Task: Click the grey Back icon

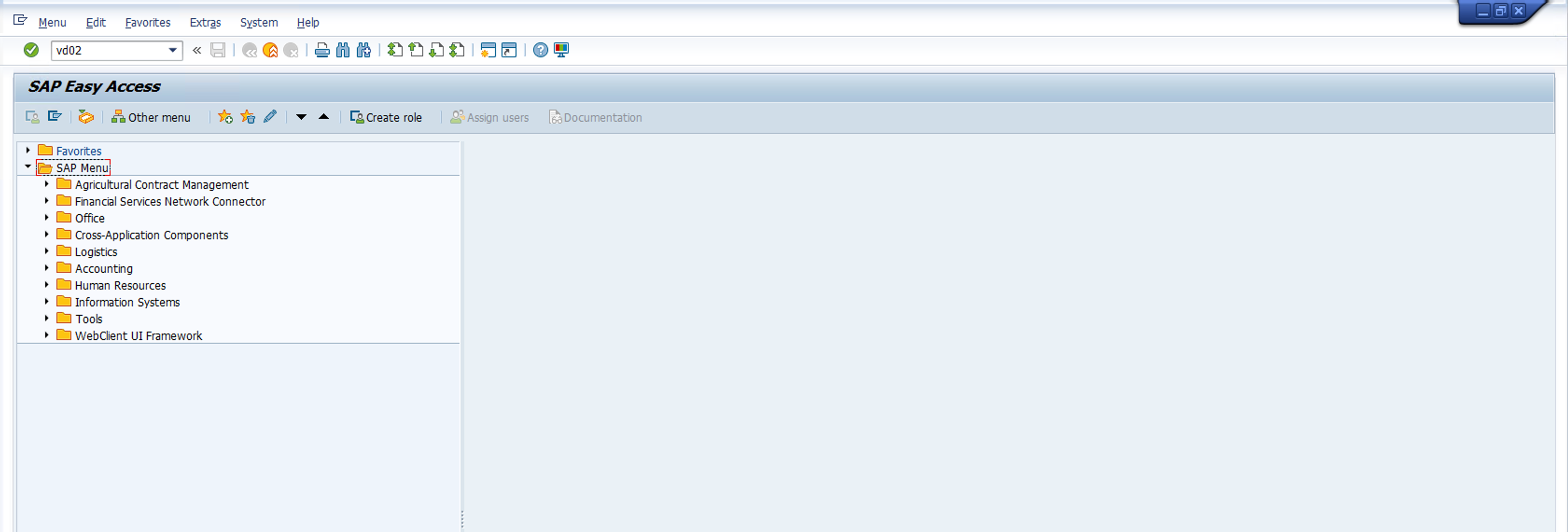Action: (x=249, y=50)
